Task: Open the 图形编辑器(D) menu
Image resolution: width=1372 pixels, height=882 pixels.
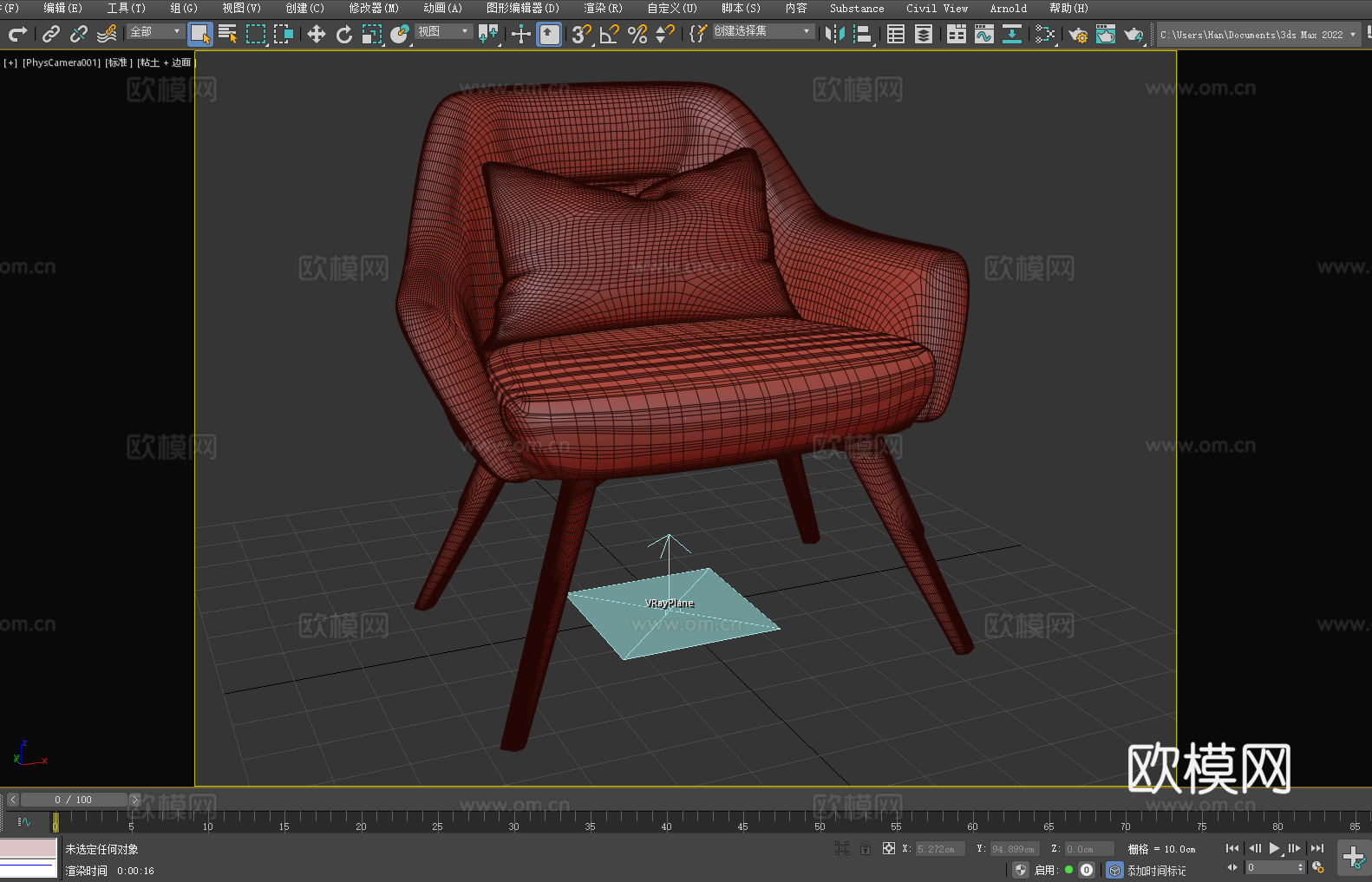Action: pyautogui.click(x=522, y=8)
